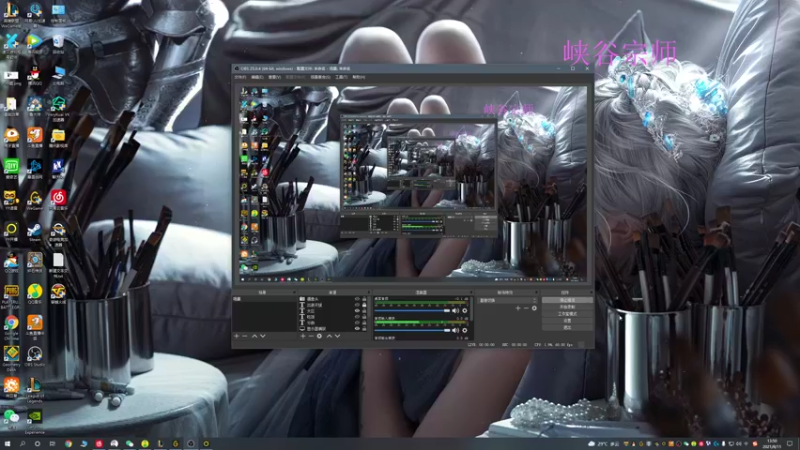Open taskbar search magnifier

tap(22, 444)
